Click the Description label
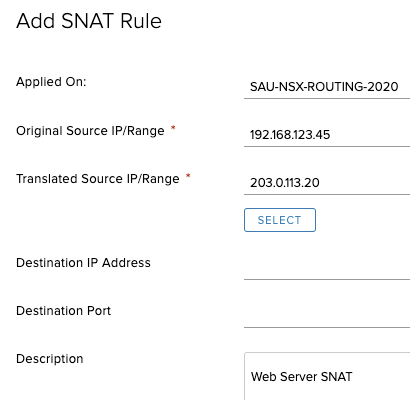The height and width of the screenshot is (400, 410). pos(50,359)
